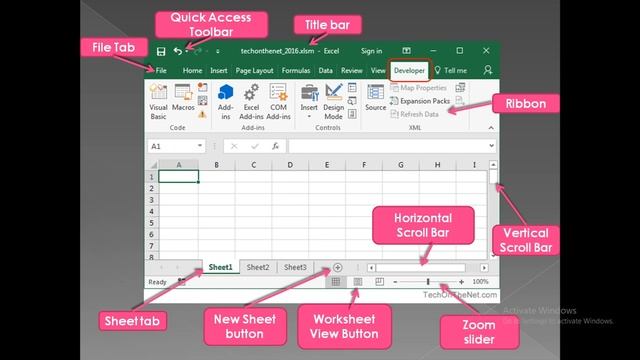Screen dimensions: 640x360
Task: Click in the formula bar input
Action: [x=388, y=146]
